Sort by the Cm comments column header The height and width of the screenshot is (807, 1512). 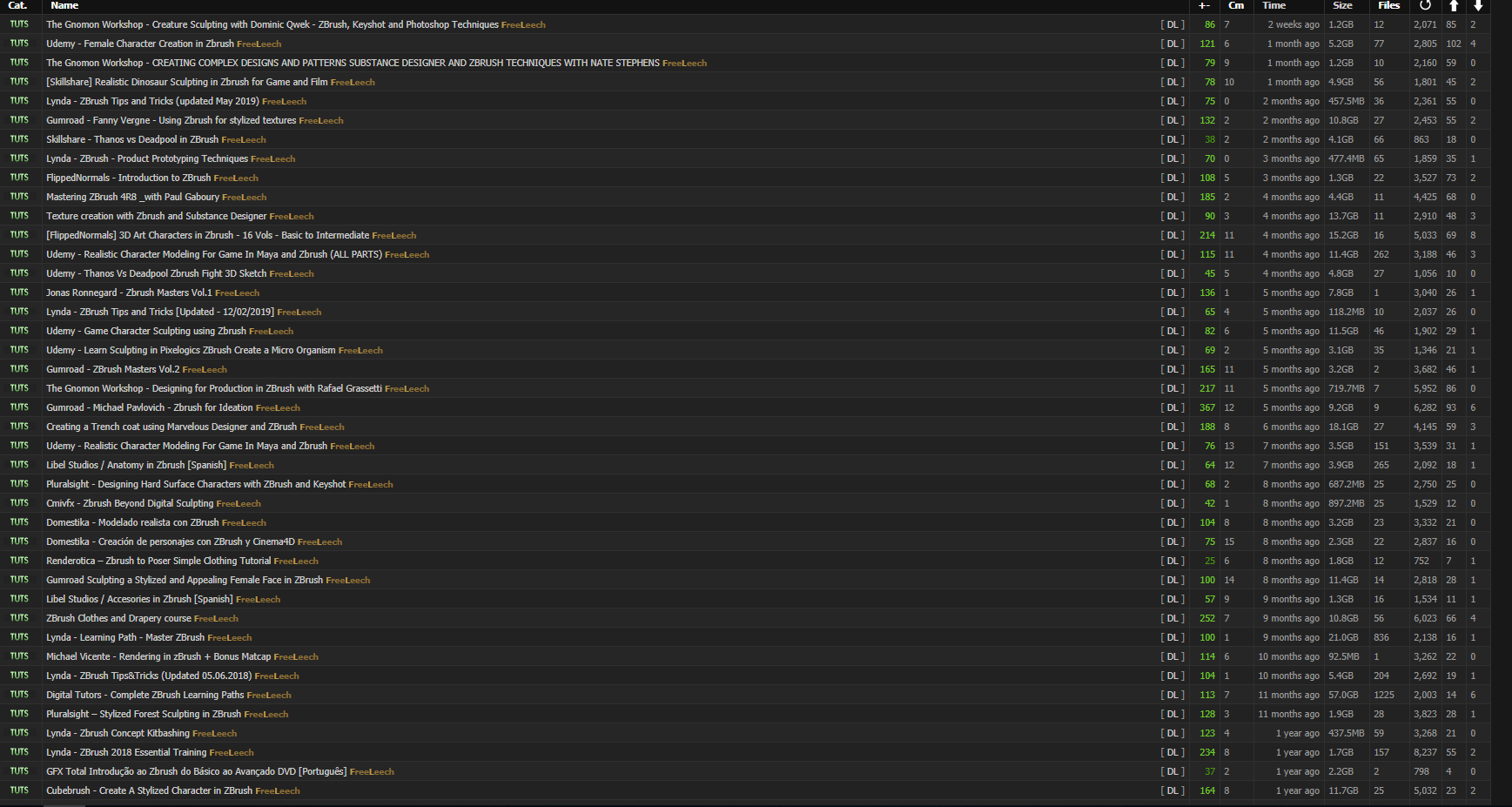point(1236,5)
